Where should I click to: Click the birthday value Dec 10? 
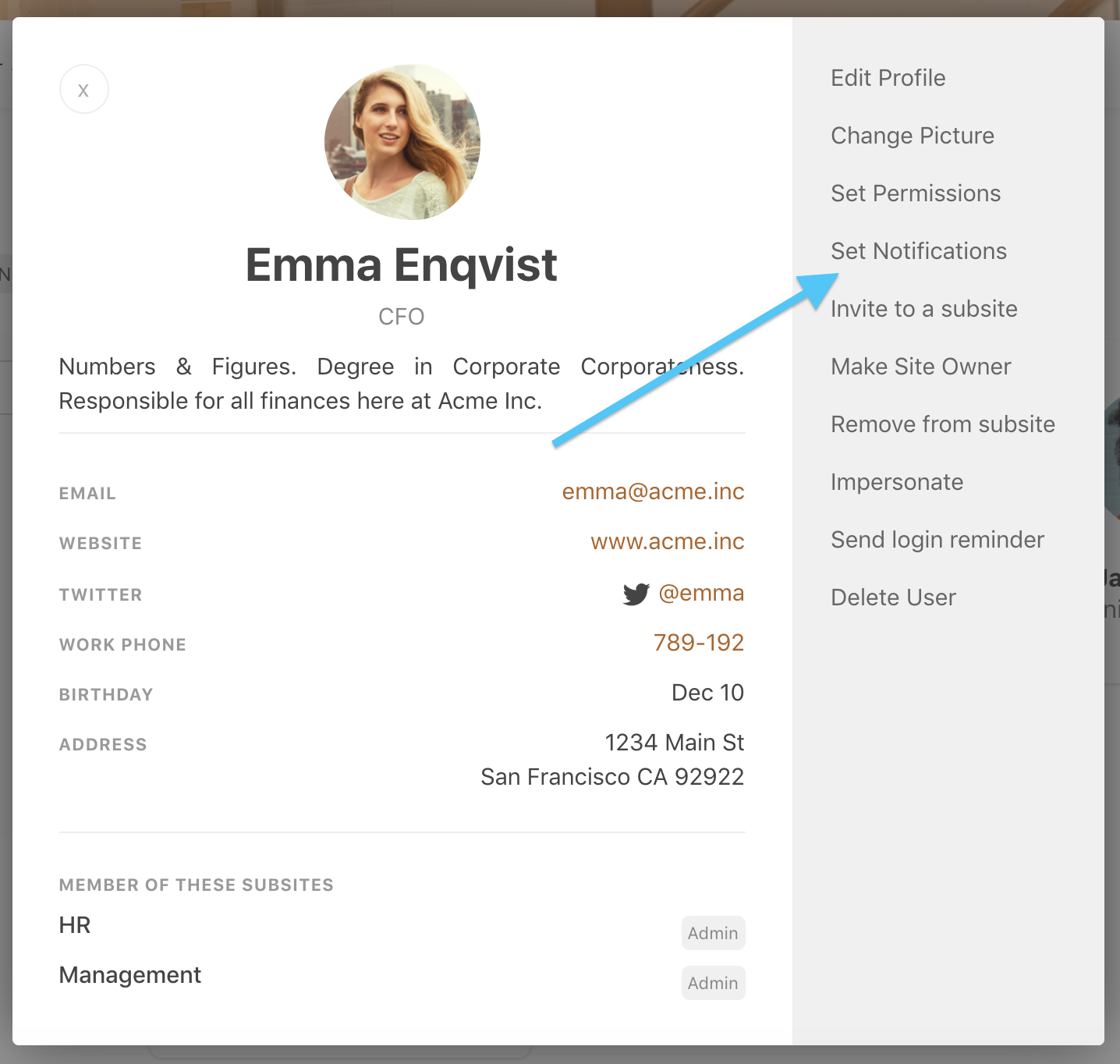point(707,693)
